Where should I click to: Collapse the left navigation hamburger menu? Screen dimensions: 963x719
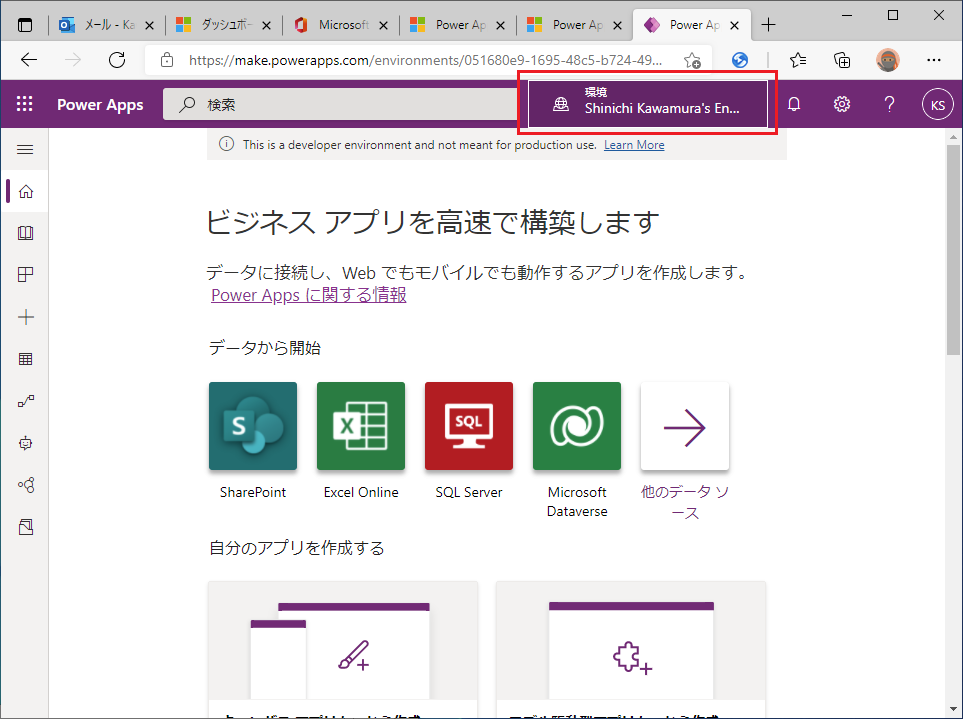tap(25, 150)
